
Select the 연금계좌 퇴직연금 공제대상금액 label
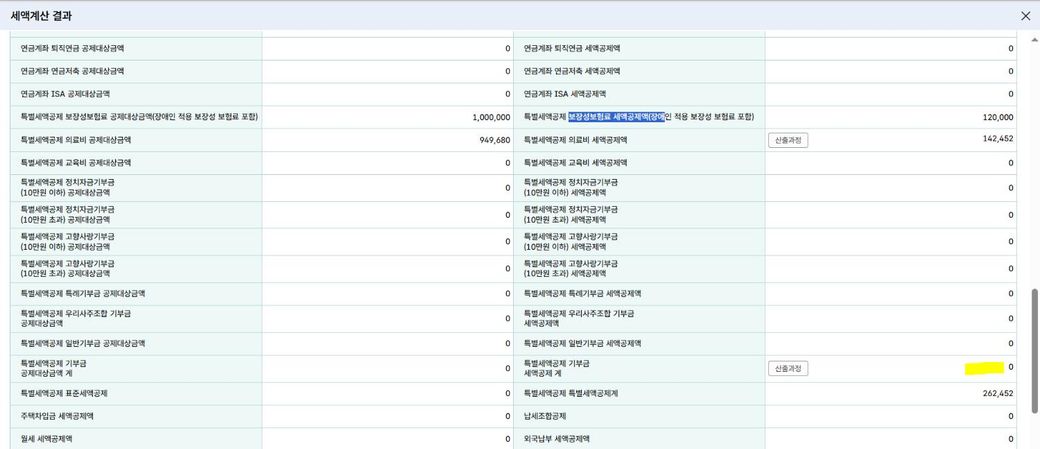pos(79,48)
